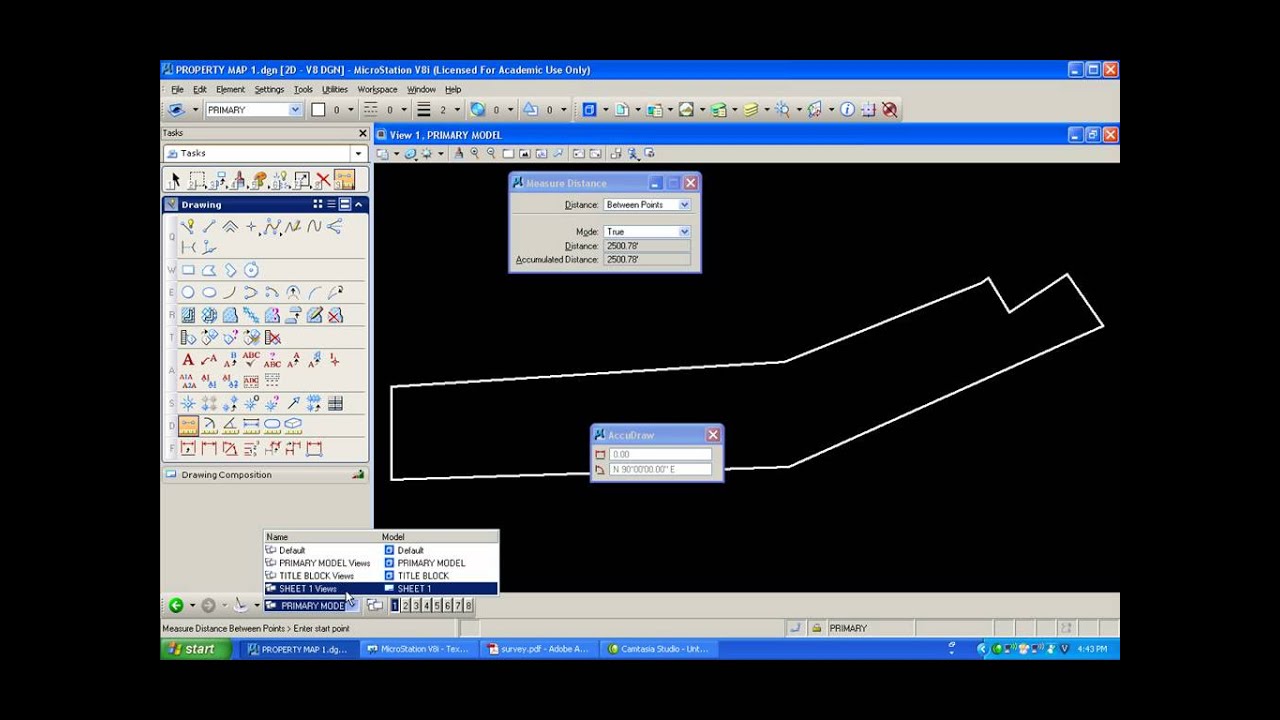Switch to Camtasia Studio taskbar button
Screen dimensions: 1280x720
point(660,649)
